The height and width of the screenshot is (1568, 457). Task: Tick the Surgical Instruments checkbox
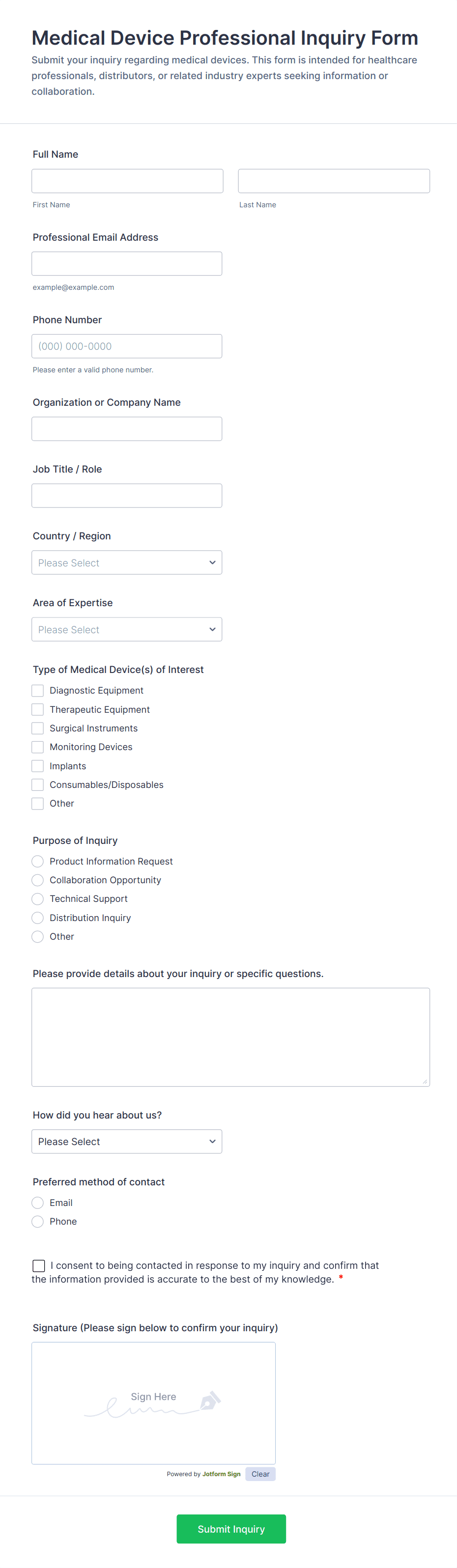(x=38, y=728)
